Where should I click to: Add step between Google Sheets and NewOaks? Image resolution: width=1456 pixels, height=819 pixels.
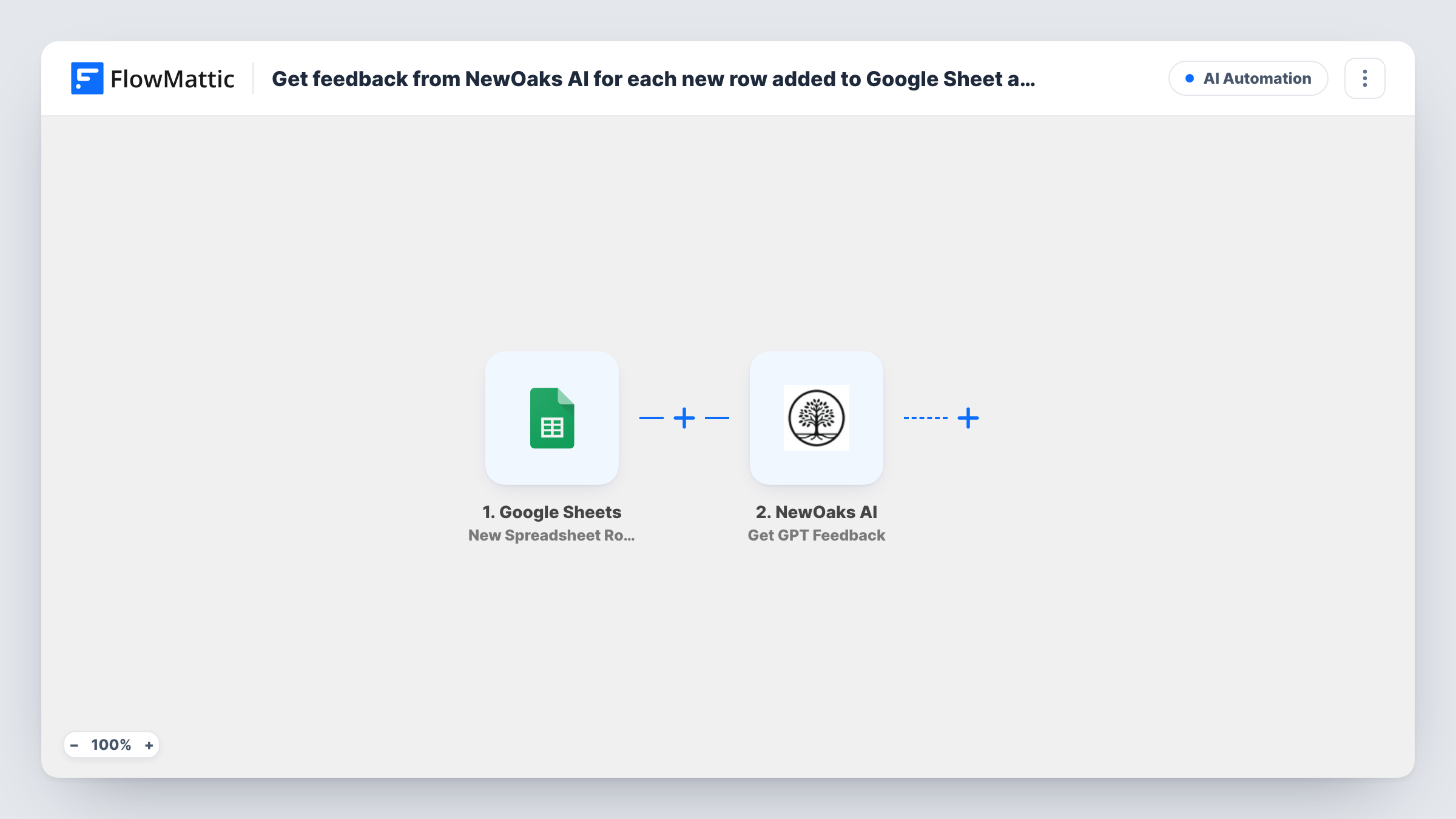coord(684,418)
